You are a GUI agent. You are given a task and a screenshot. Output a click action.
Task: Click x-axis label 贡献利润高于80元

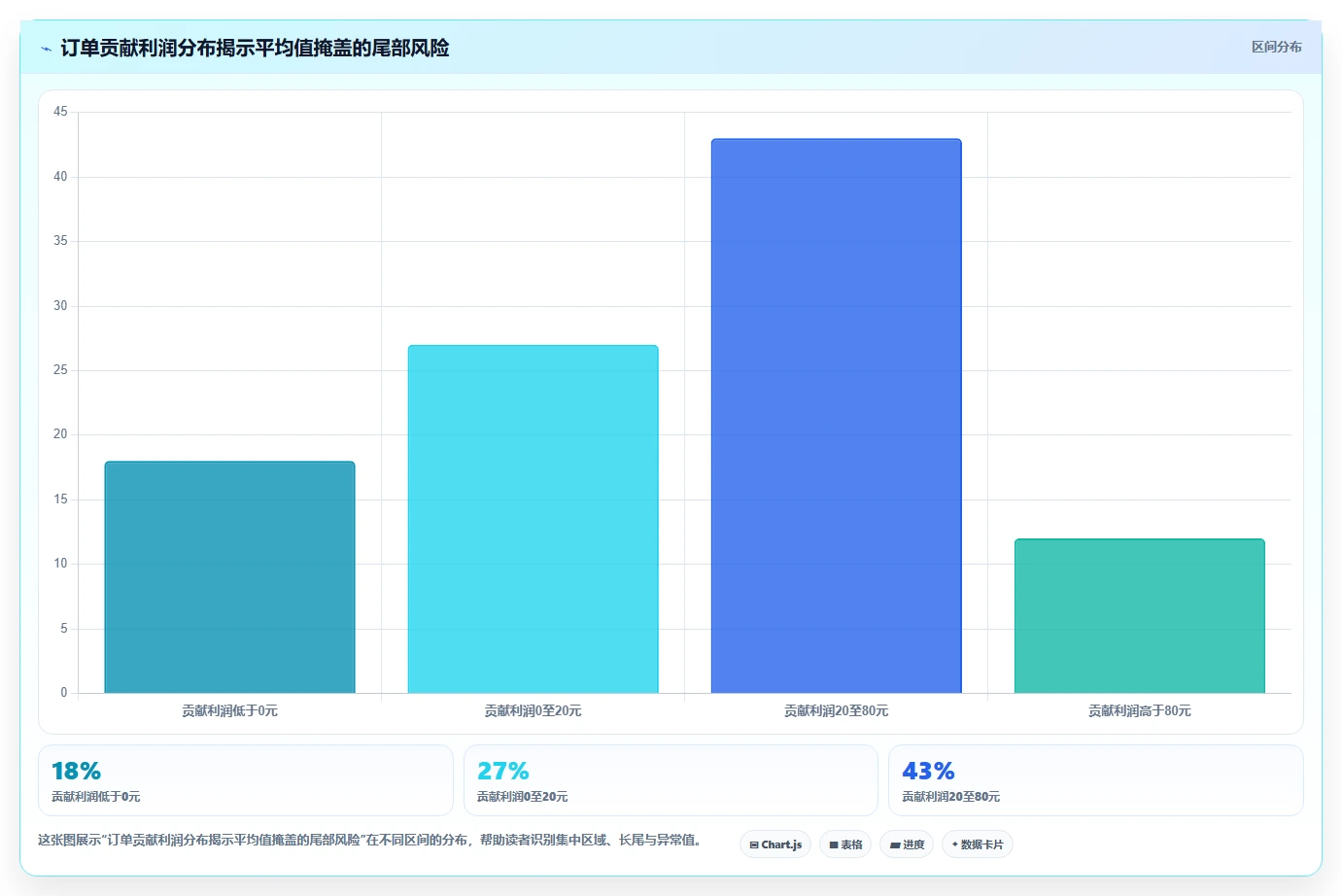pyautogui.click(x=1139, y=711)
